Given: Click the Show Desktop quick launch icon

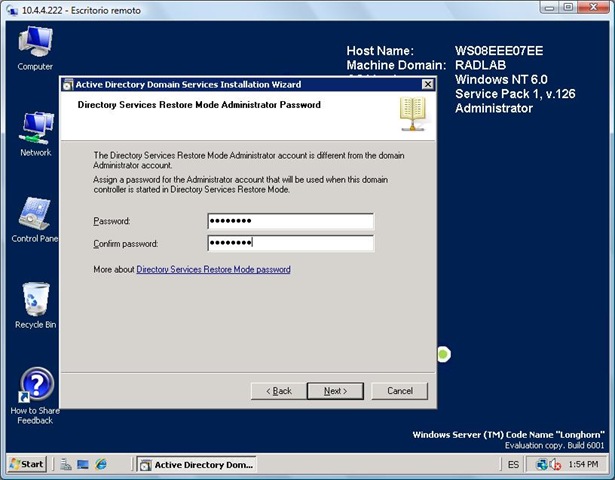Looking at the screenshot, I should point(83,465).
